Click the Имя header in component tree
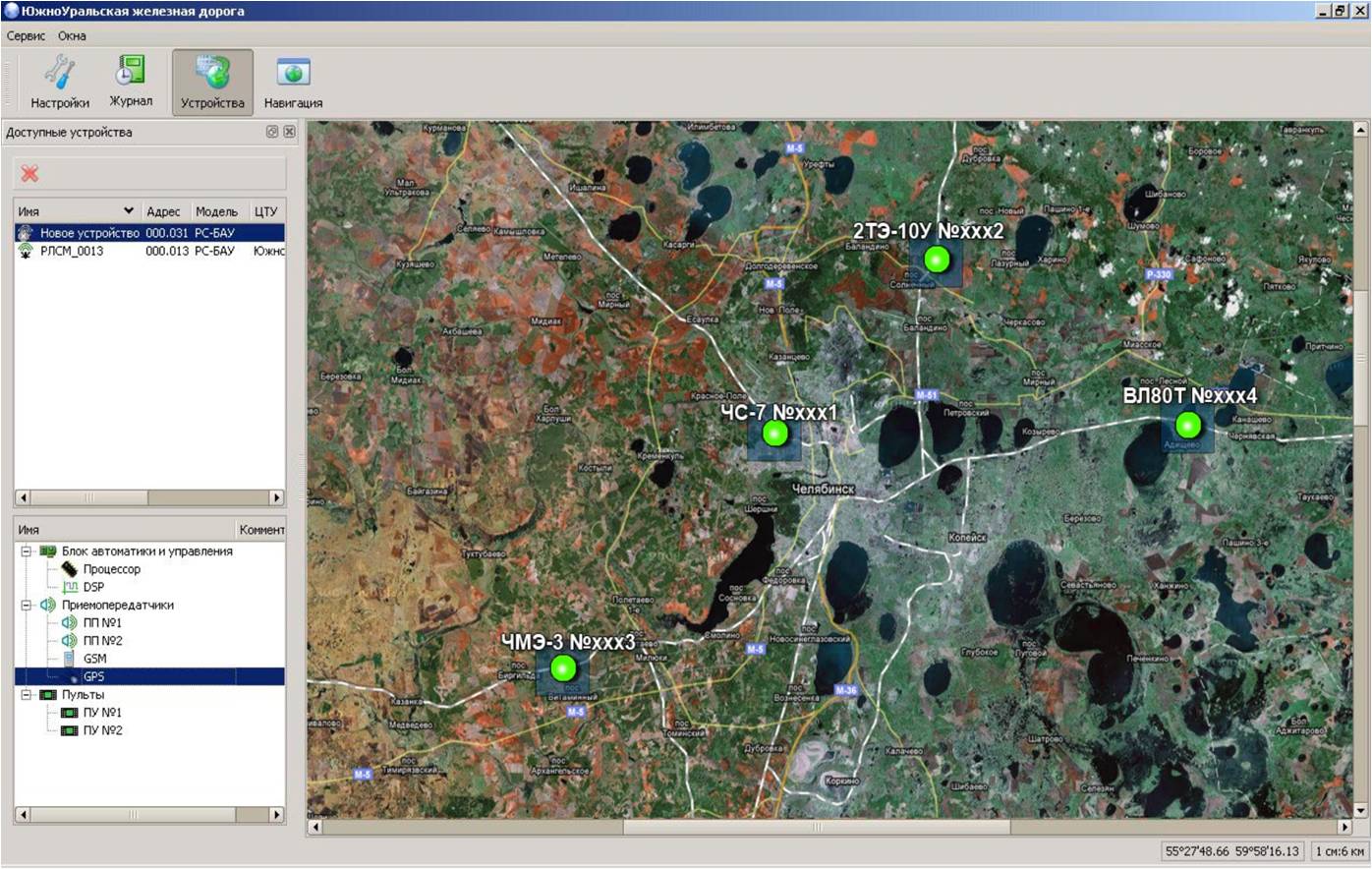 (x=126, y=530)
